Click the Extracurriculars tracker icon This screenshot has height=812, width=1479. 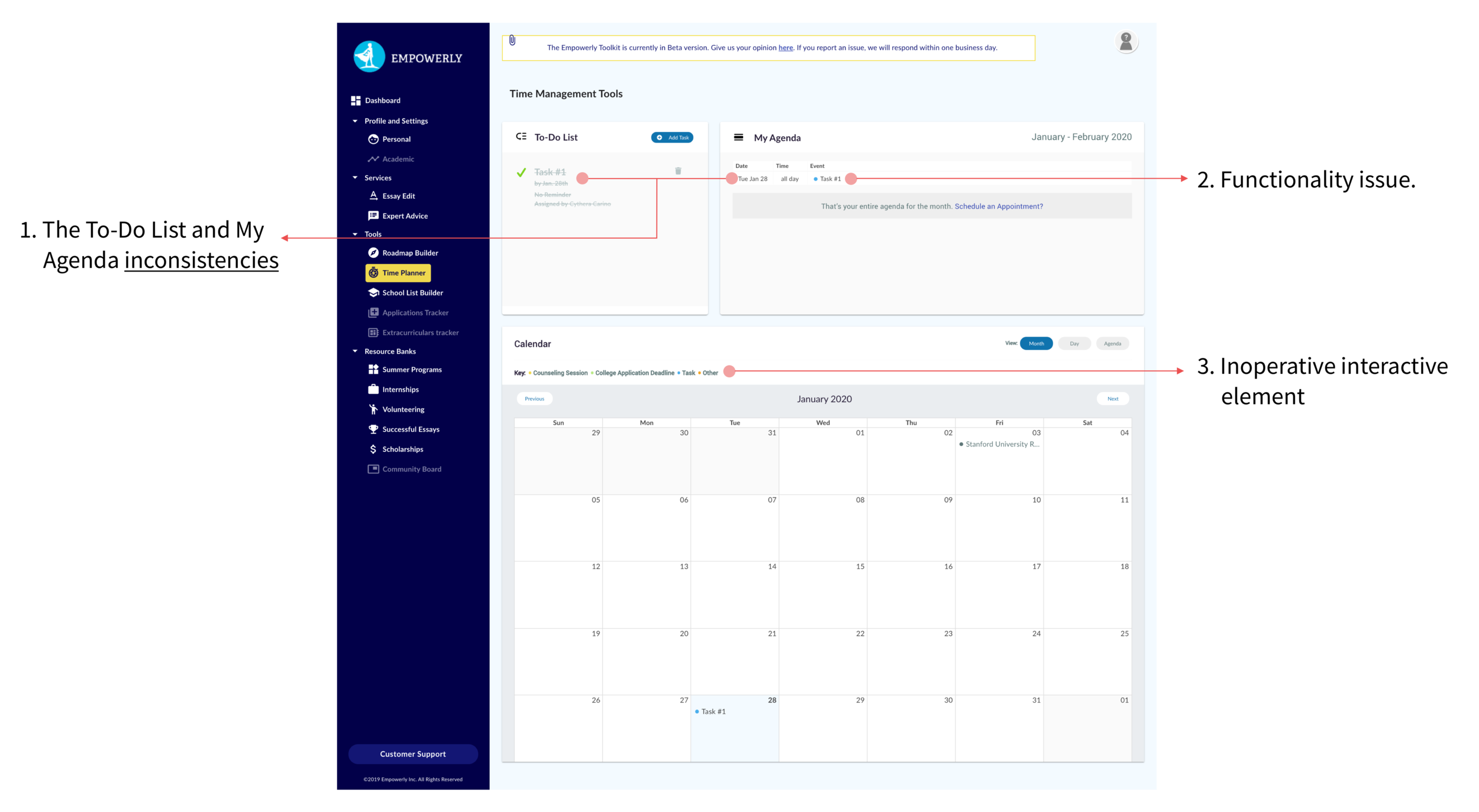(x=373, y=332)
